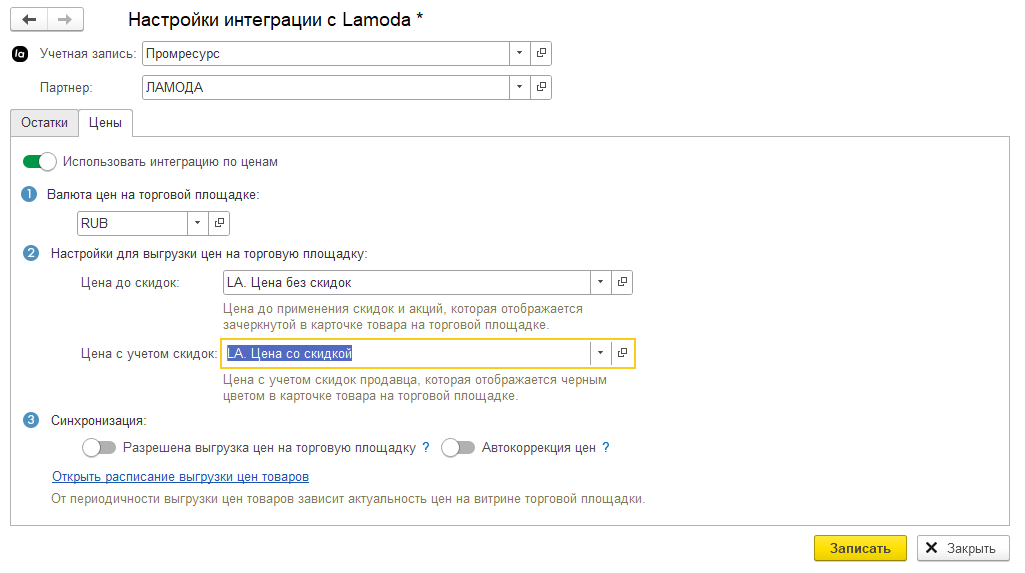1025x573 pixels.
Task: Click help question mark next to Автокоррекция цен
Action: pyautogui.click(x=605, y=448)
